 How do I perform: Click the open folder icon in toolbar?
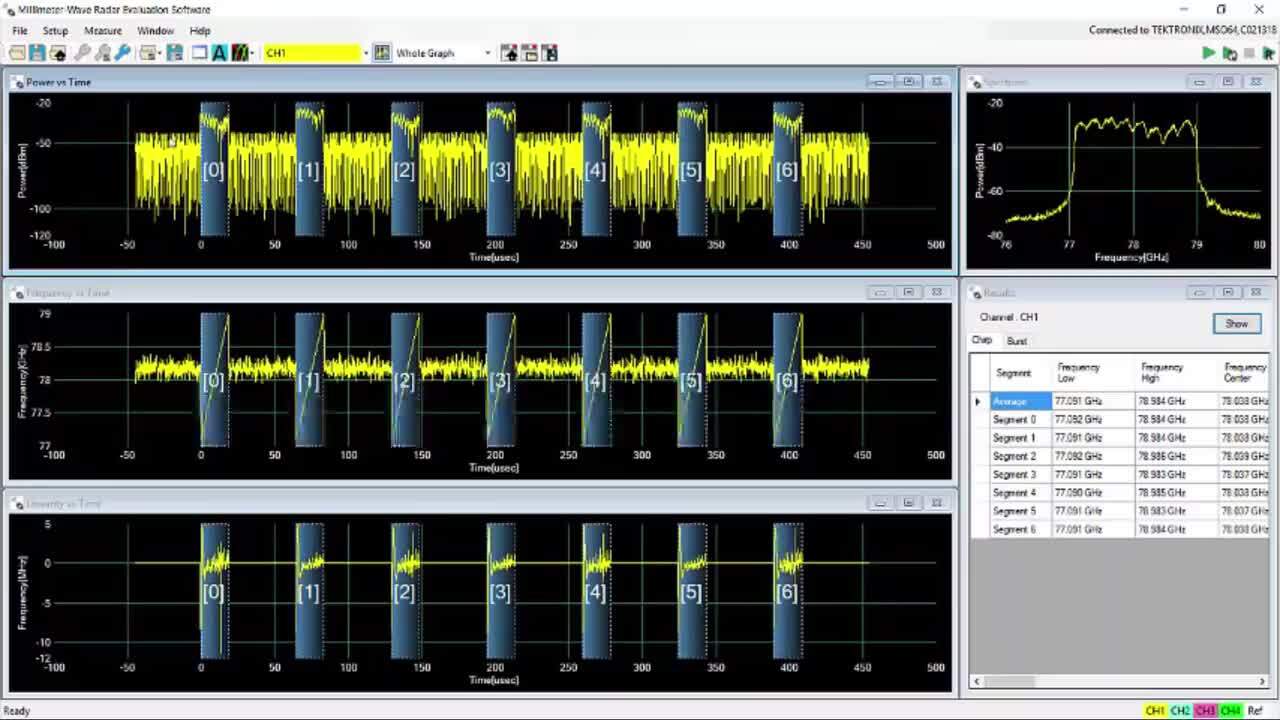pos(17,53)
